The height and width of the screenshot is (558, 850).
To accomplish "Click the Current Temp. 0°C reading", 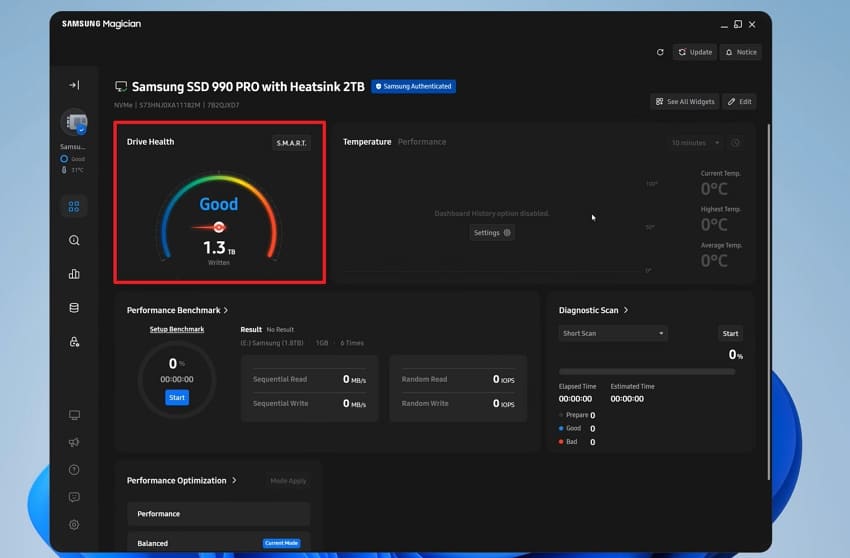I will click(714, 189).
